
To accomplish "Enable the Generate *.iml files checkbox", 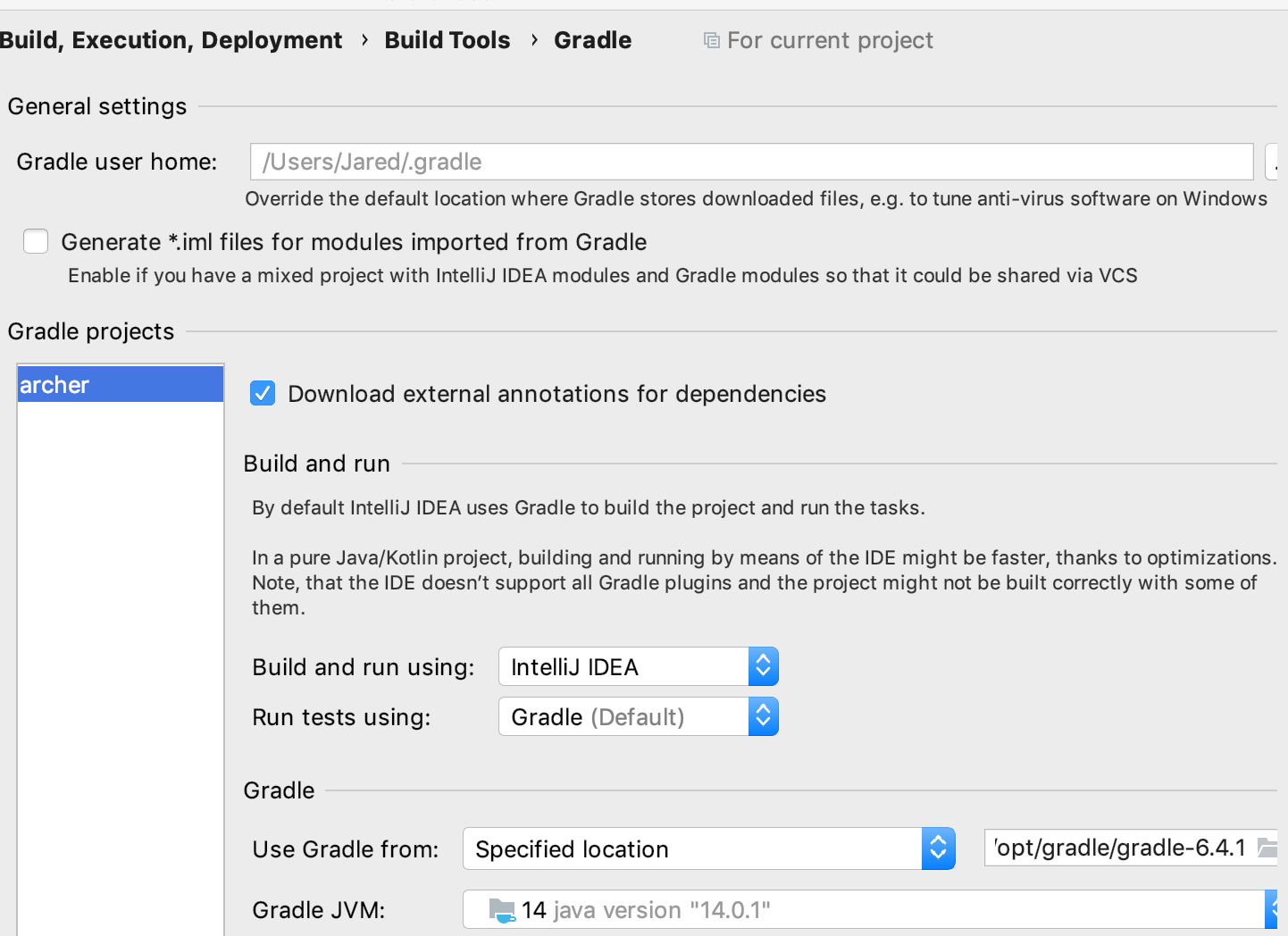I will (x=36, y=241).
